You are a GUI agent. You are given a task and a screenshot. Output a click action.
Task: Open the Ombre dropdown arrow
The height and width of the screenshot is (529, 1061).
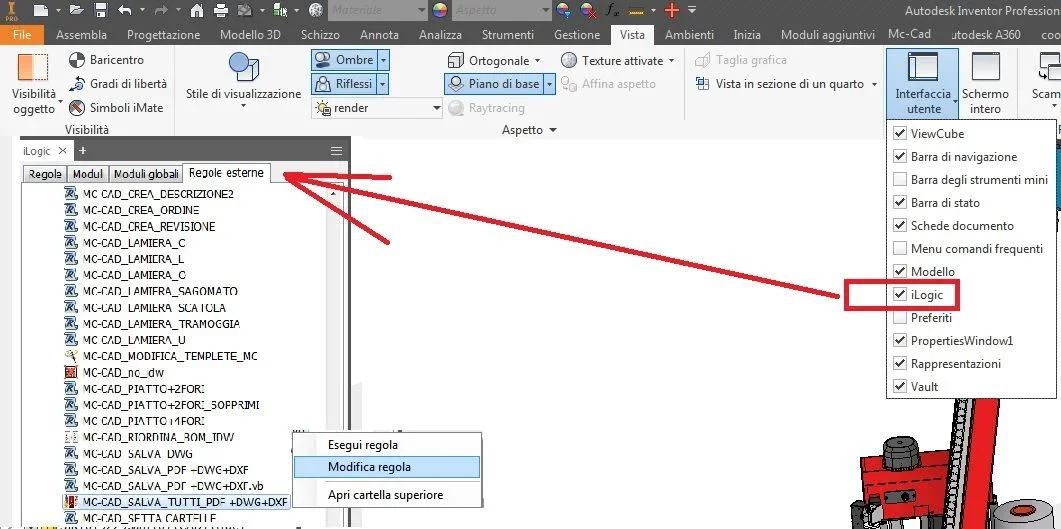coord(384,60)
